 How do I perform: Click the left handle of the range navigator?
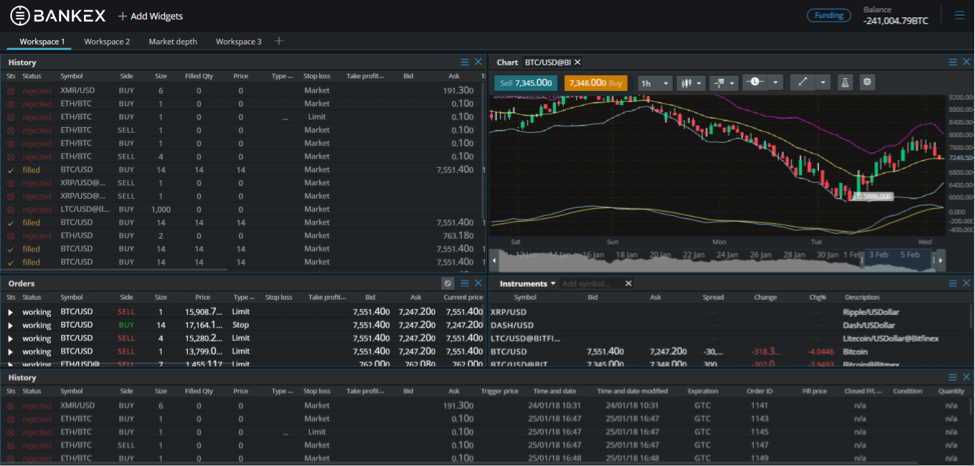tap(862, 260)
